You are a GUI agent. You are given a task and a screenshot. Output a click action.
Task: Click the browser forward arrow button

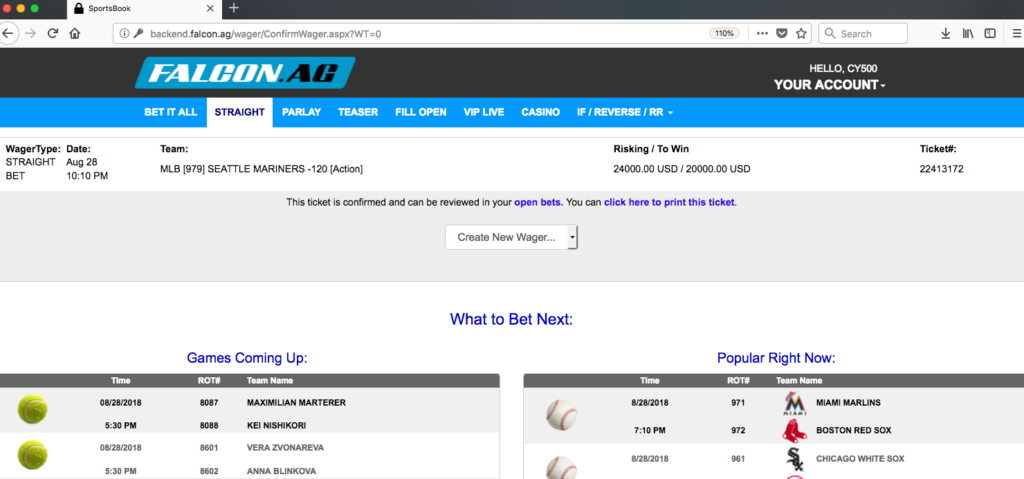click(x=30, y=33)
